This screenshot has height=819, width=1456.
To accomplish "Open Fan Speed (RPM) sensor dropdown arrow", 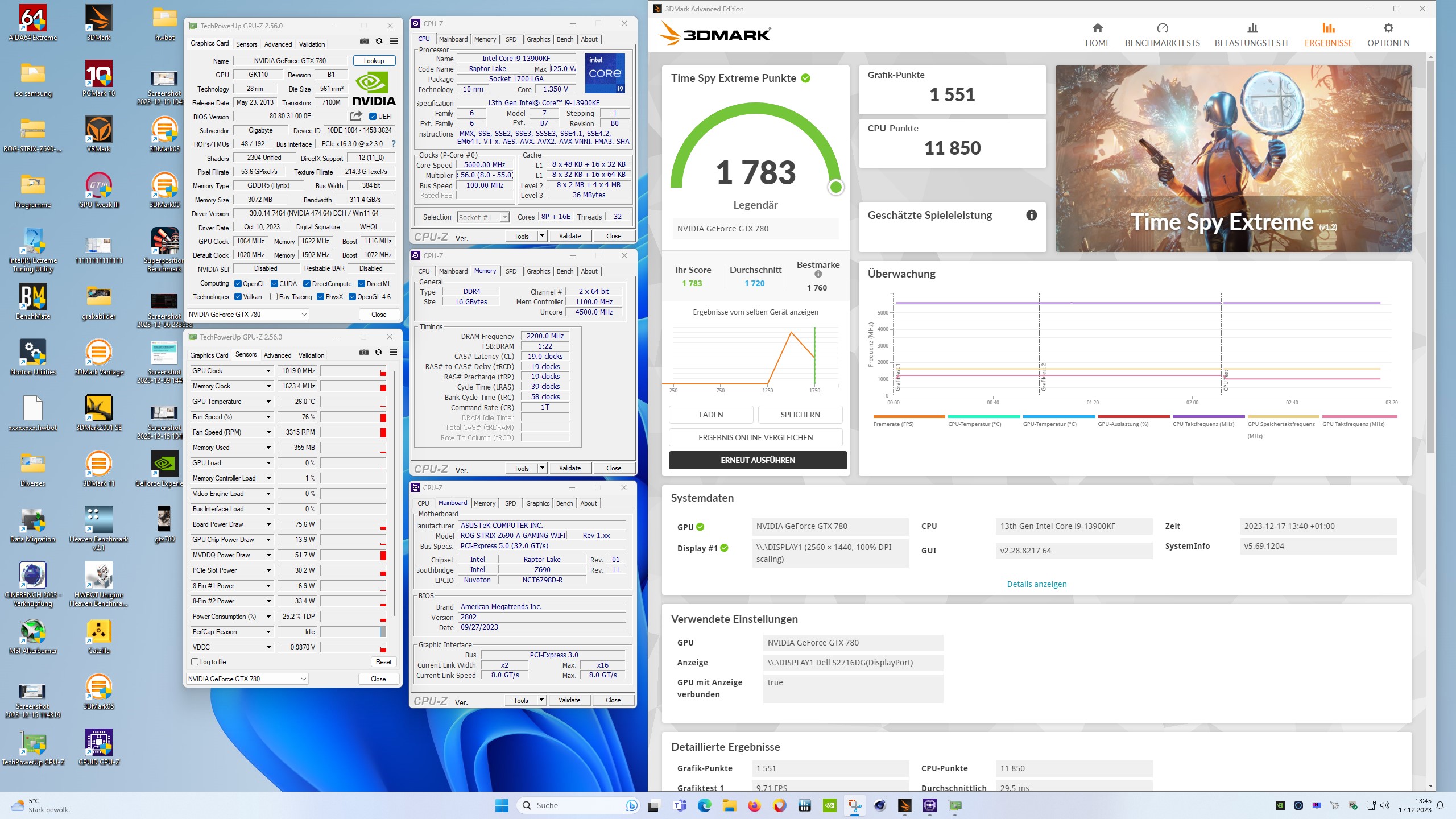I will [268, 432].
